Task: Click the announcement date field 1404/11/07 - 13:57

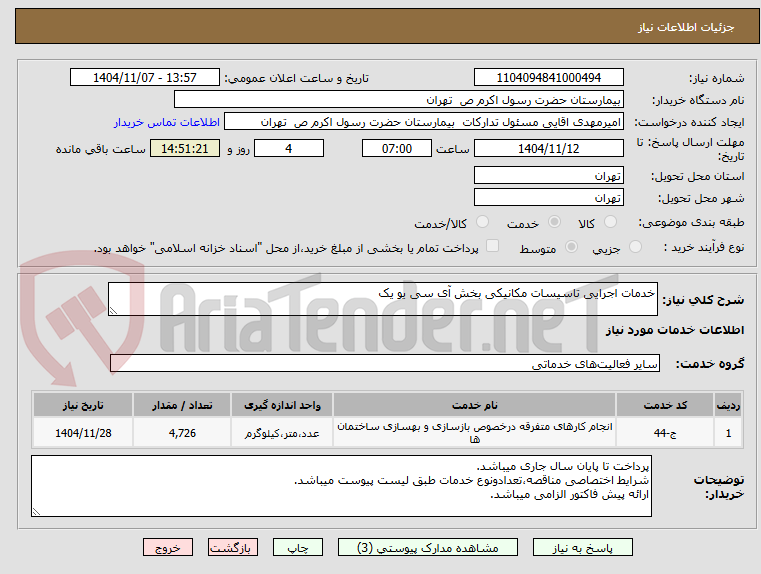Action: (145, 77)
